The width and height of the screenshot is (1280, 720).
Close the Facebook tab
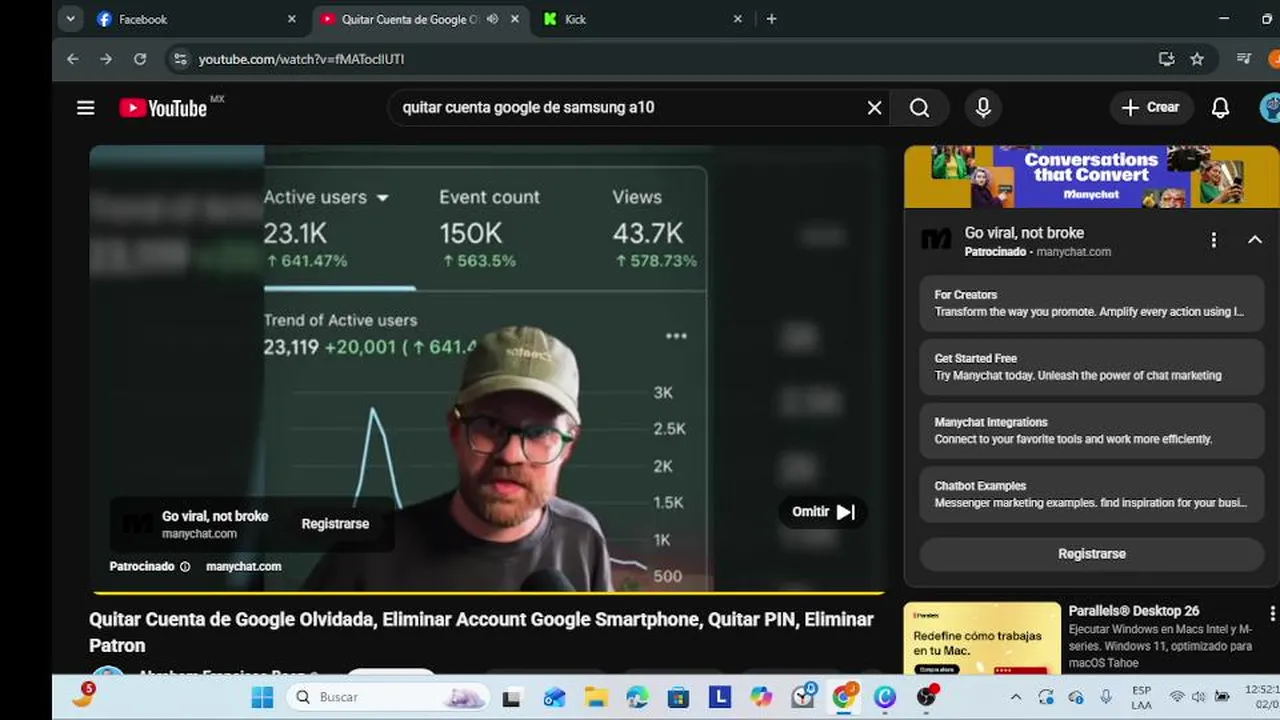tap(292, 19)
